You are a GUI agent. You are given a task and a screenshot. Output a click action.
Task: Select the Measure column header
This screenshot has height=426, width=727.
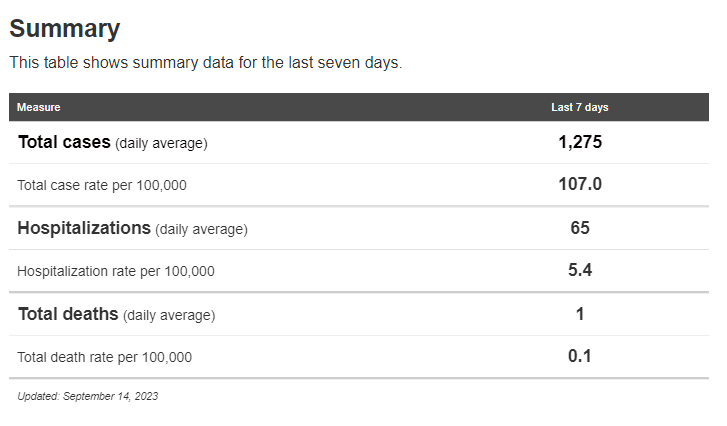pos(38,107)
